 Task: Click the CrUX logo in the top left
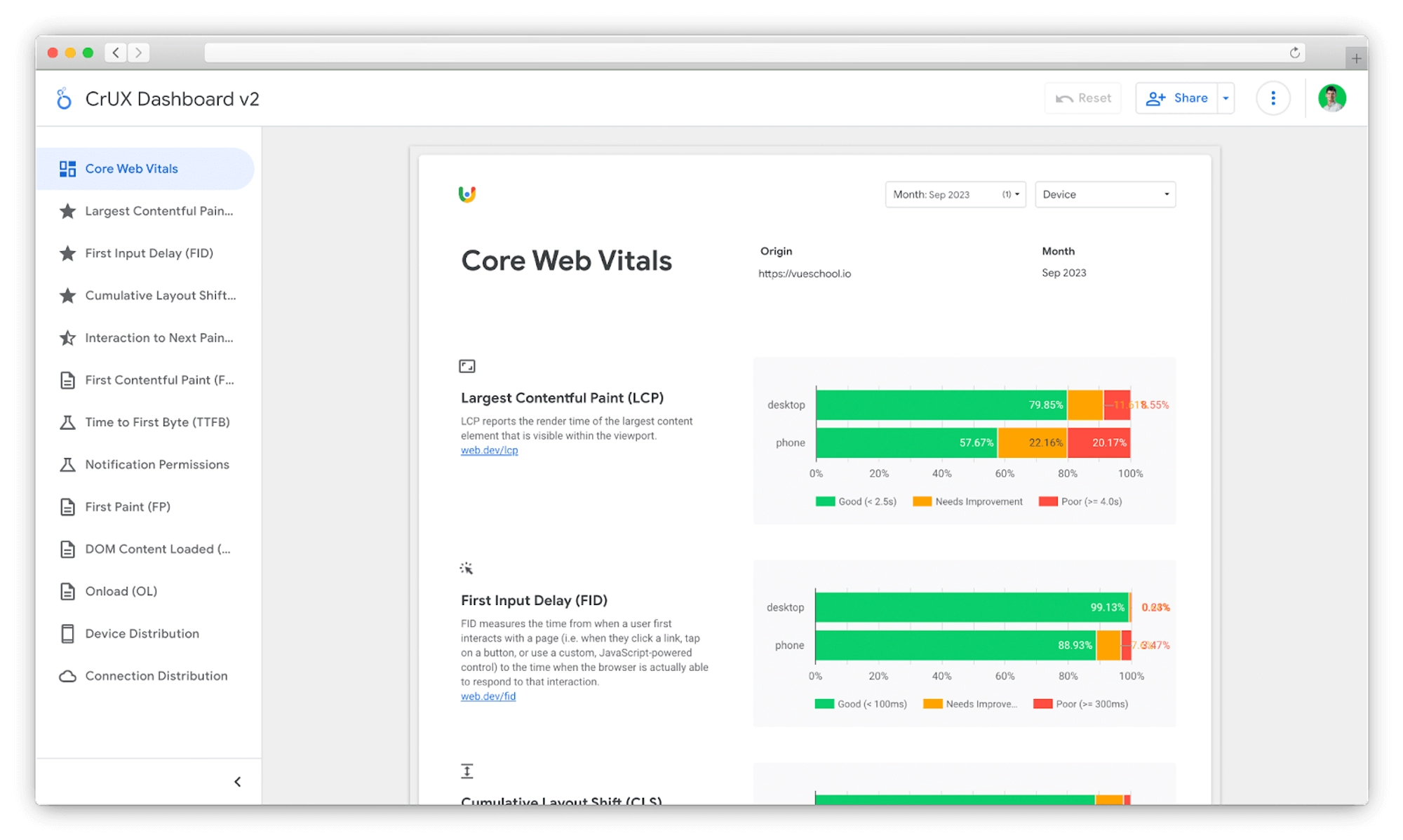(x=64, y=98)
